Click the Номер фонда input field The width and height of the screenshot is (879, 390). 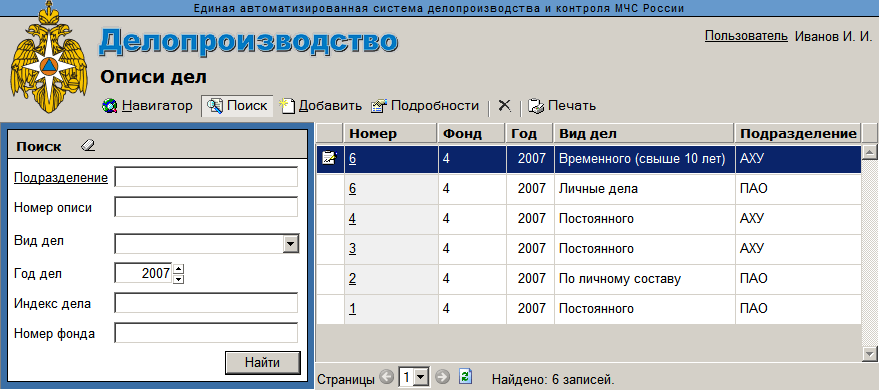tap(206, 334)
